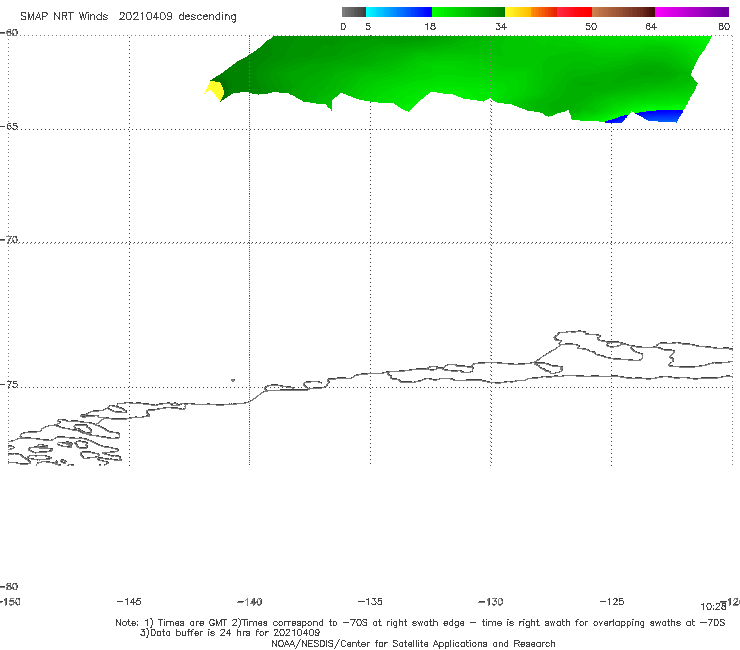Click the longitude label '-130'
The image size is (740, 650).
point(491,602)
